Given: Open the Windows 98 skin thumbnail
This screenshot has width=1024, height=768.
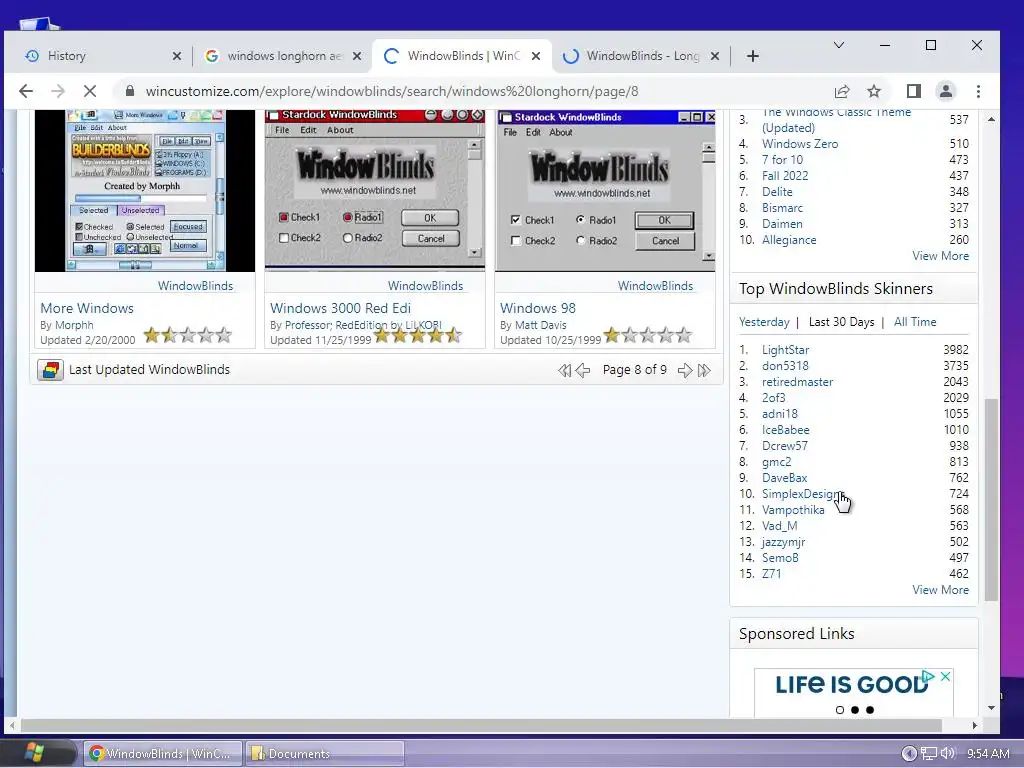Looking at the screenshot, I should 605,190.
